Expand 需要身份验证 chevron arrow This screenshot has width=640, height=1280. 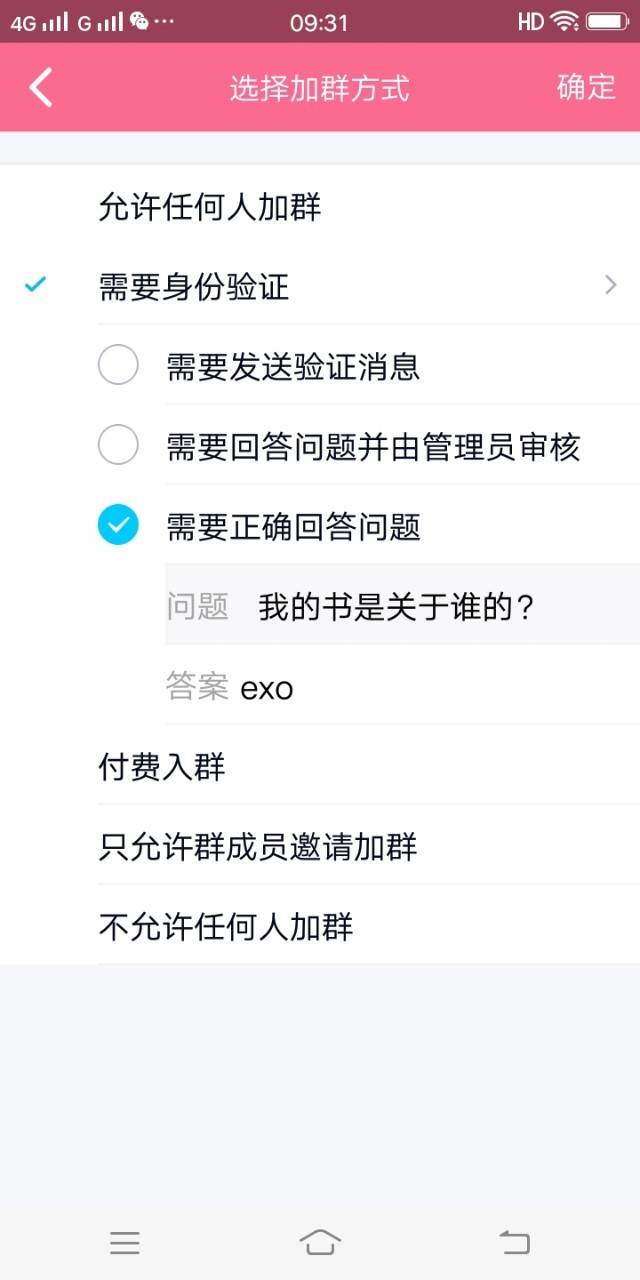coord(611,286)
